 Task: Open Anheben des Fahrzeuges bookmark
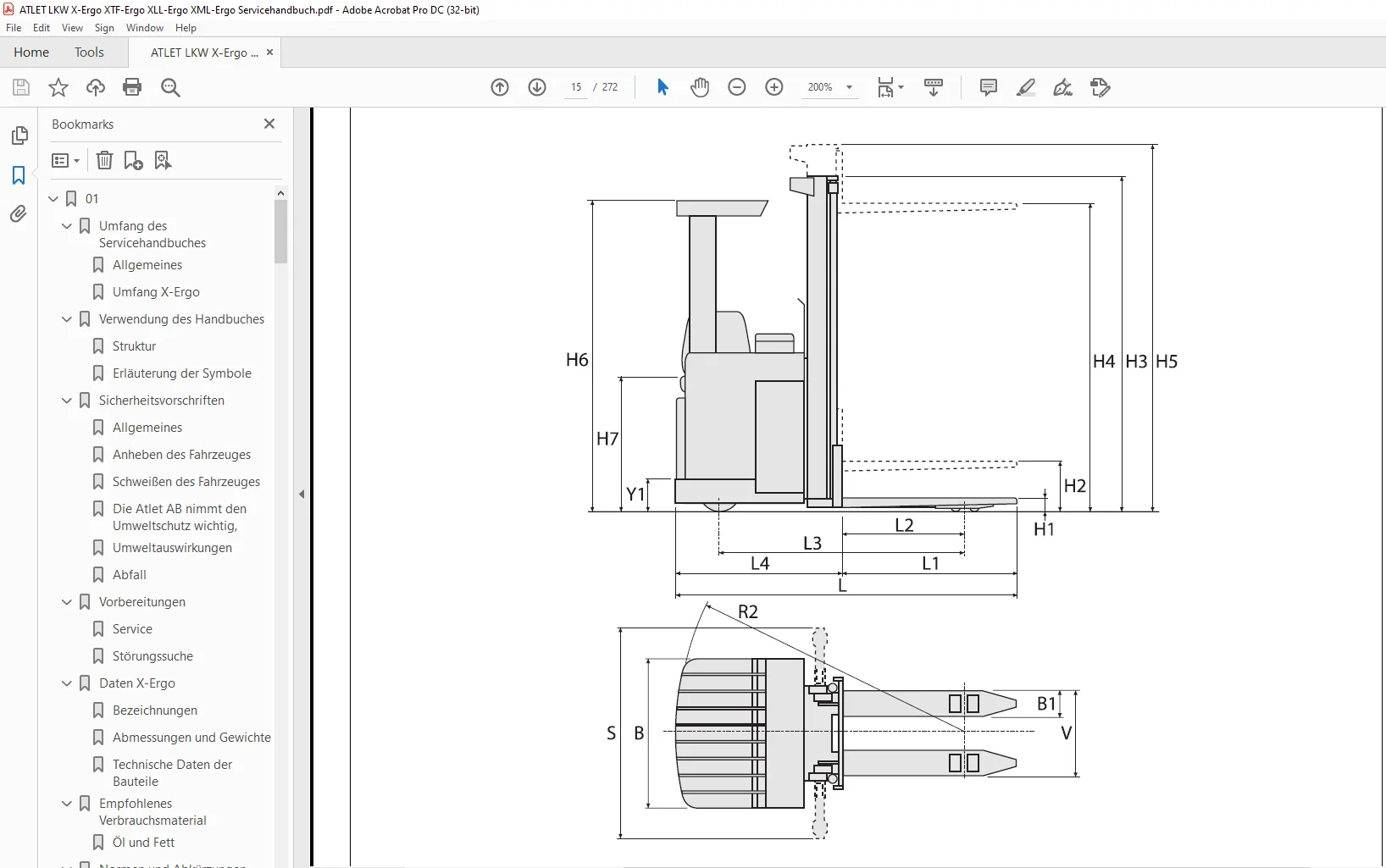182,455
